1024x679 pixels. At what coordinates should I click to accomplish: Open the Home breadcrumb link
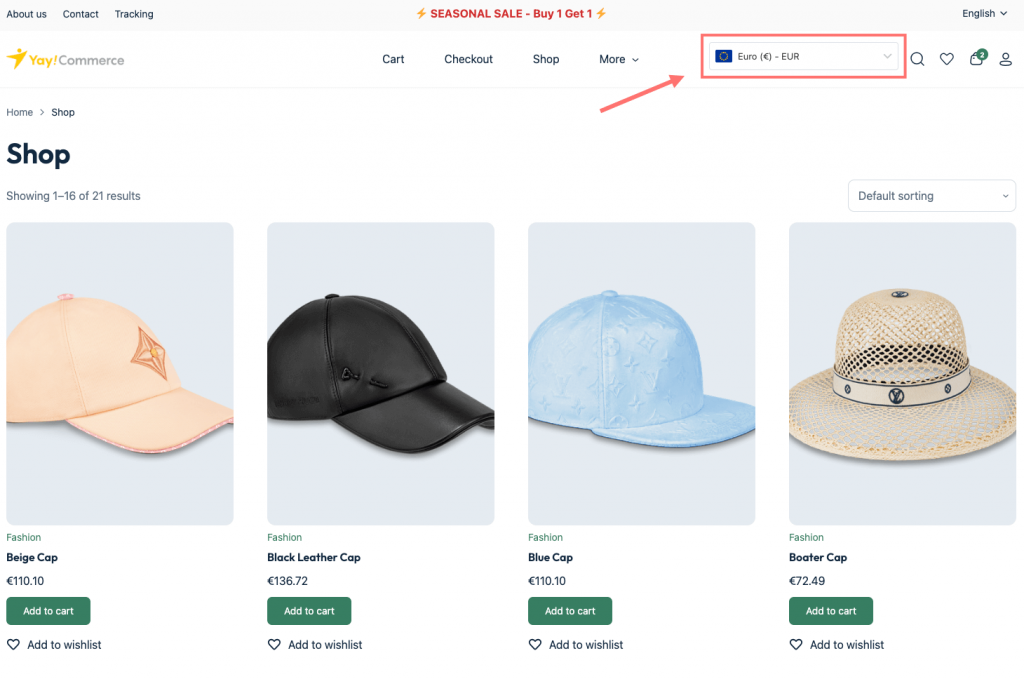click(19, 112)
